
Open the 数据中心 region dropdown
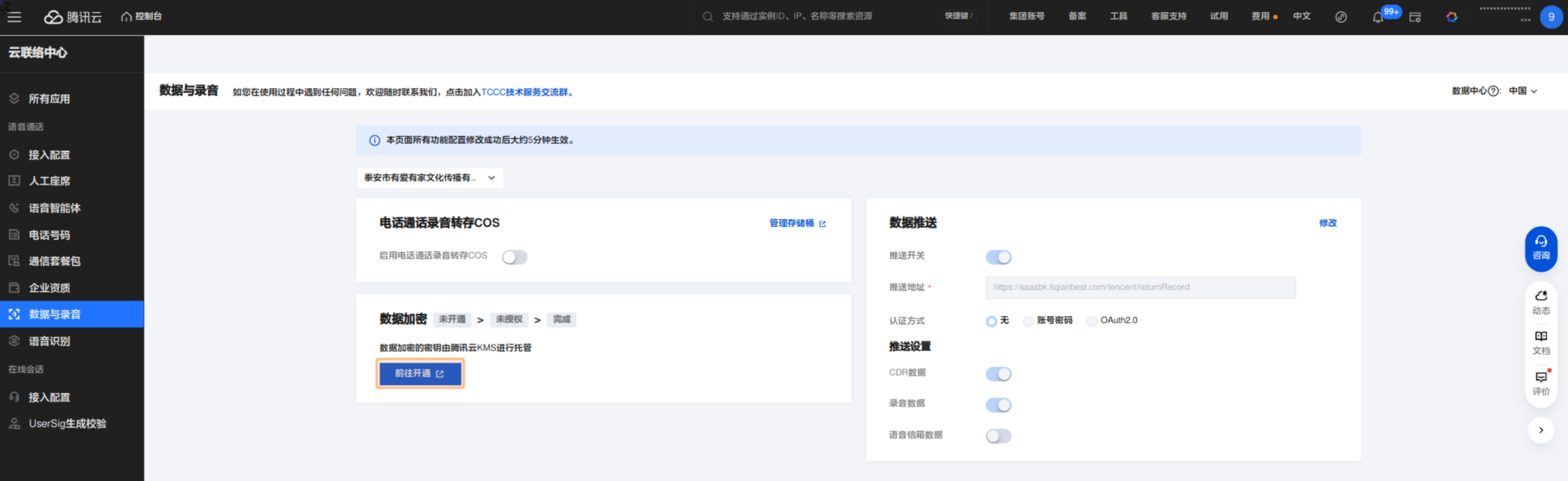tap(1522, 91)
